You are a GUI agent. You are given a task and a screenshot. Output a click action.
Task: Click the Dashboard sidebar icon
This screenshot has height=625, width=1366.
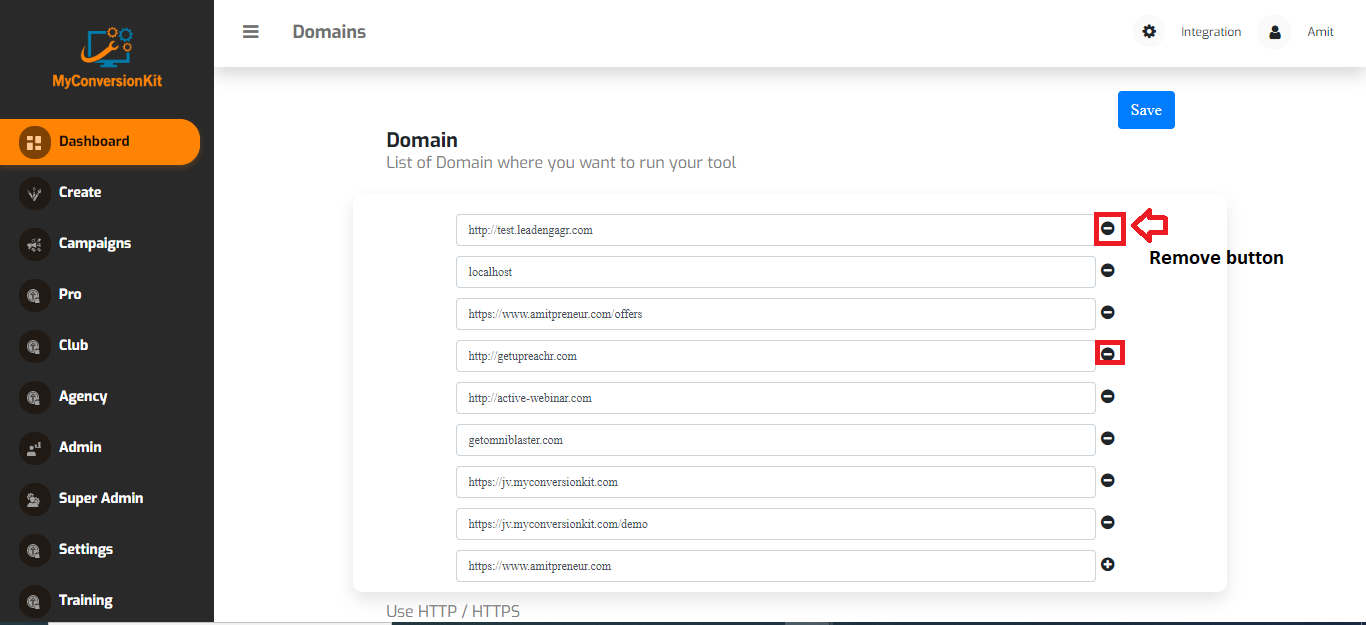pos(35,142)
